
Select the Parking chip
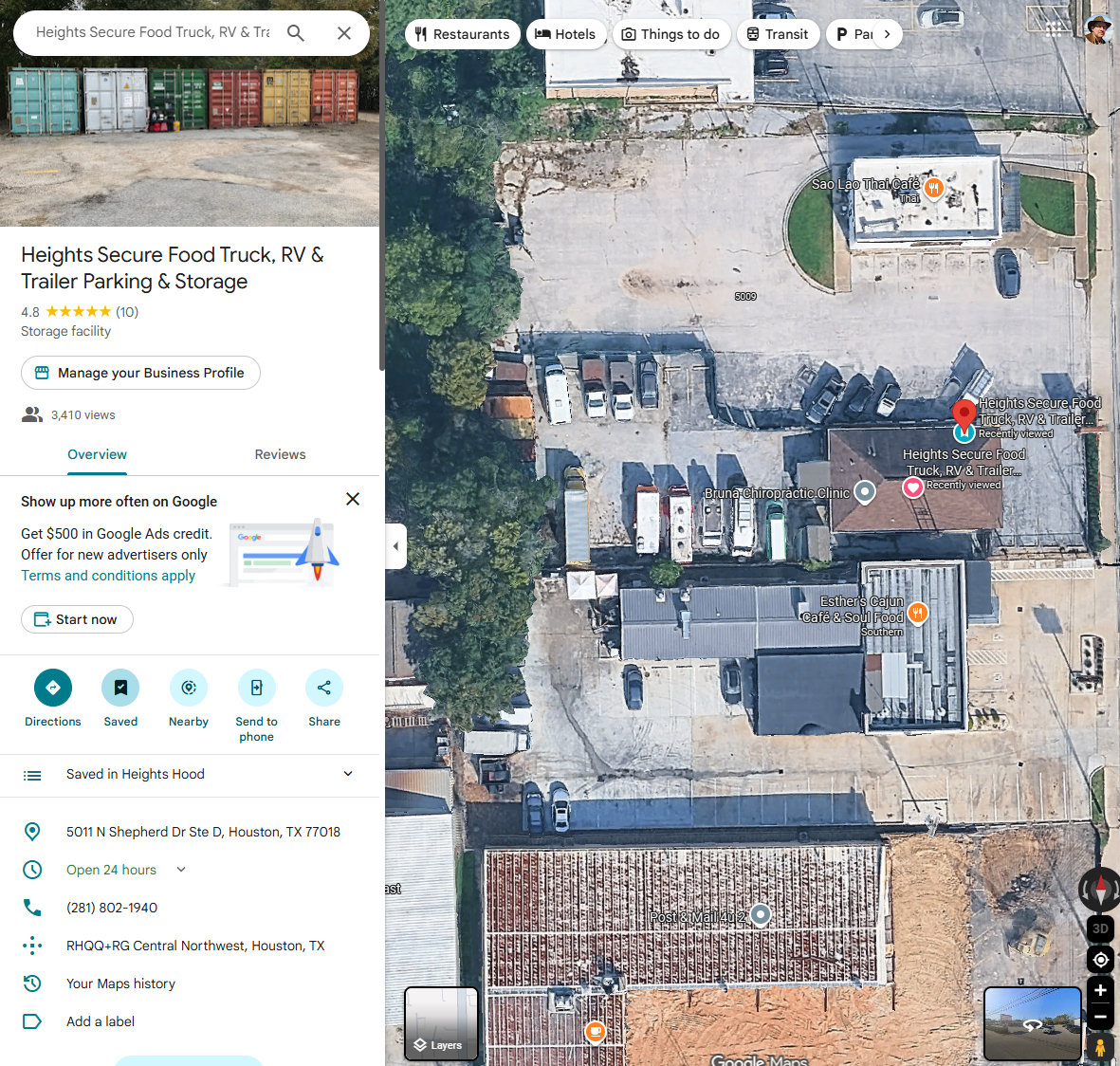tap(853, 34)
